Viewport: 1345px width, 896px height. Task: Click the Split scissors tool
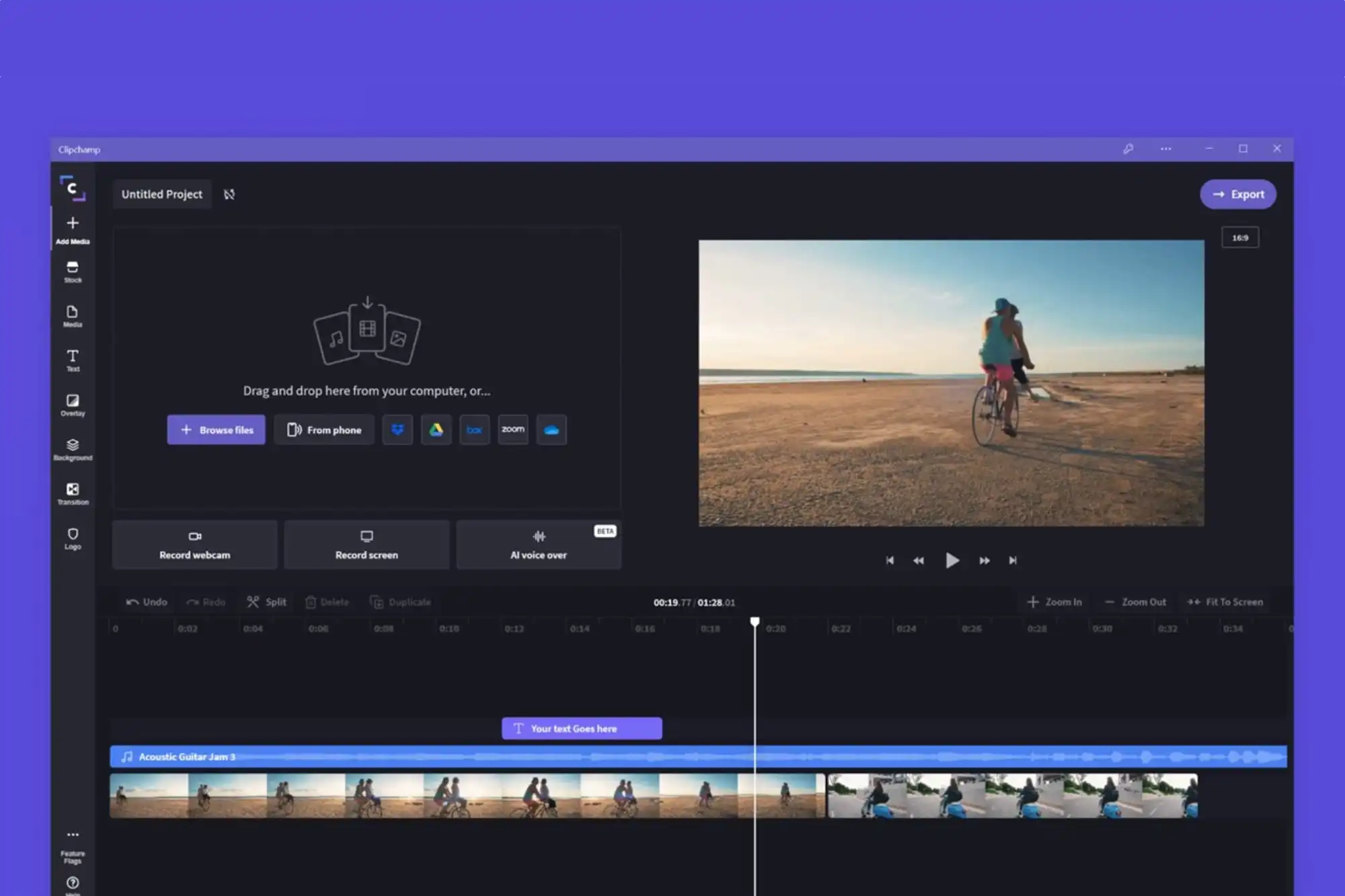[266, 602]
